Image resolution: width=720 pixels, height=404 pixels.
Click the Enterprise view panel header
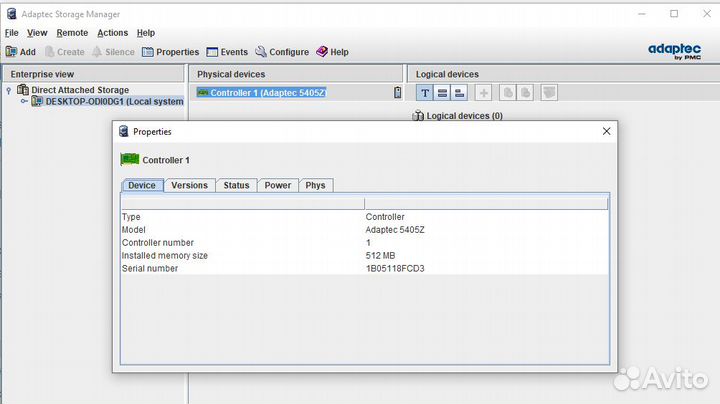click(94, 74)
